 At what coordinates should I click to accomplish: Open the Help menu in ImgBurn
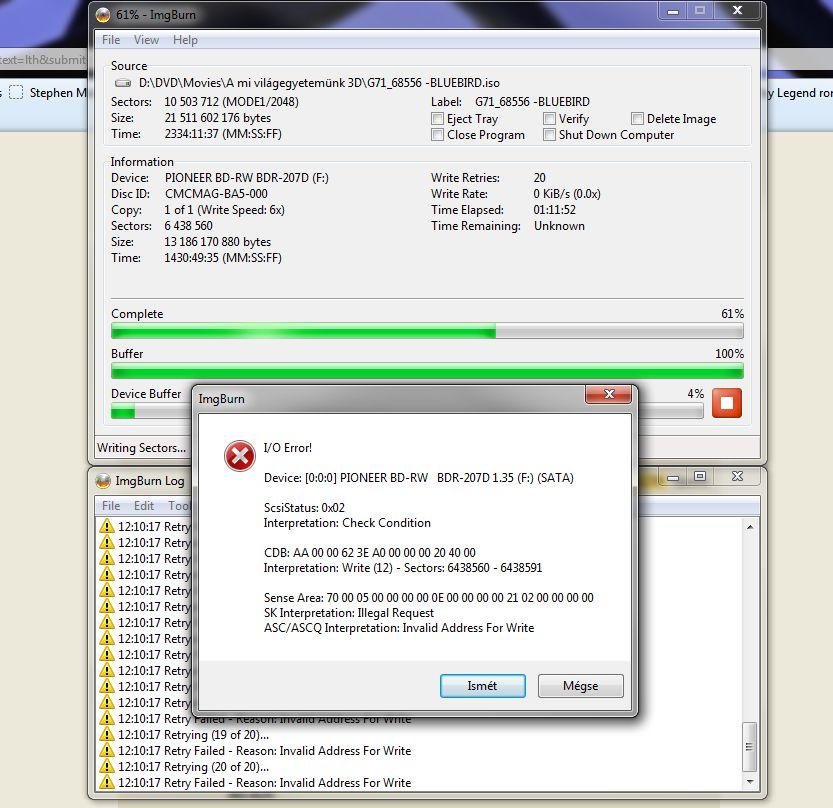(185, 40)
